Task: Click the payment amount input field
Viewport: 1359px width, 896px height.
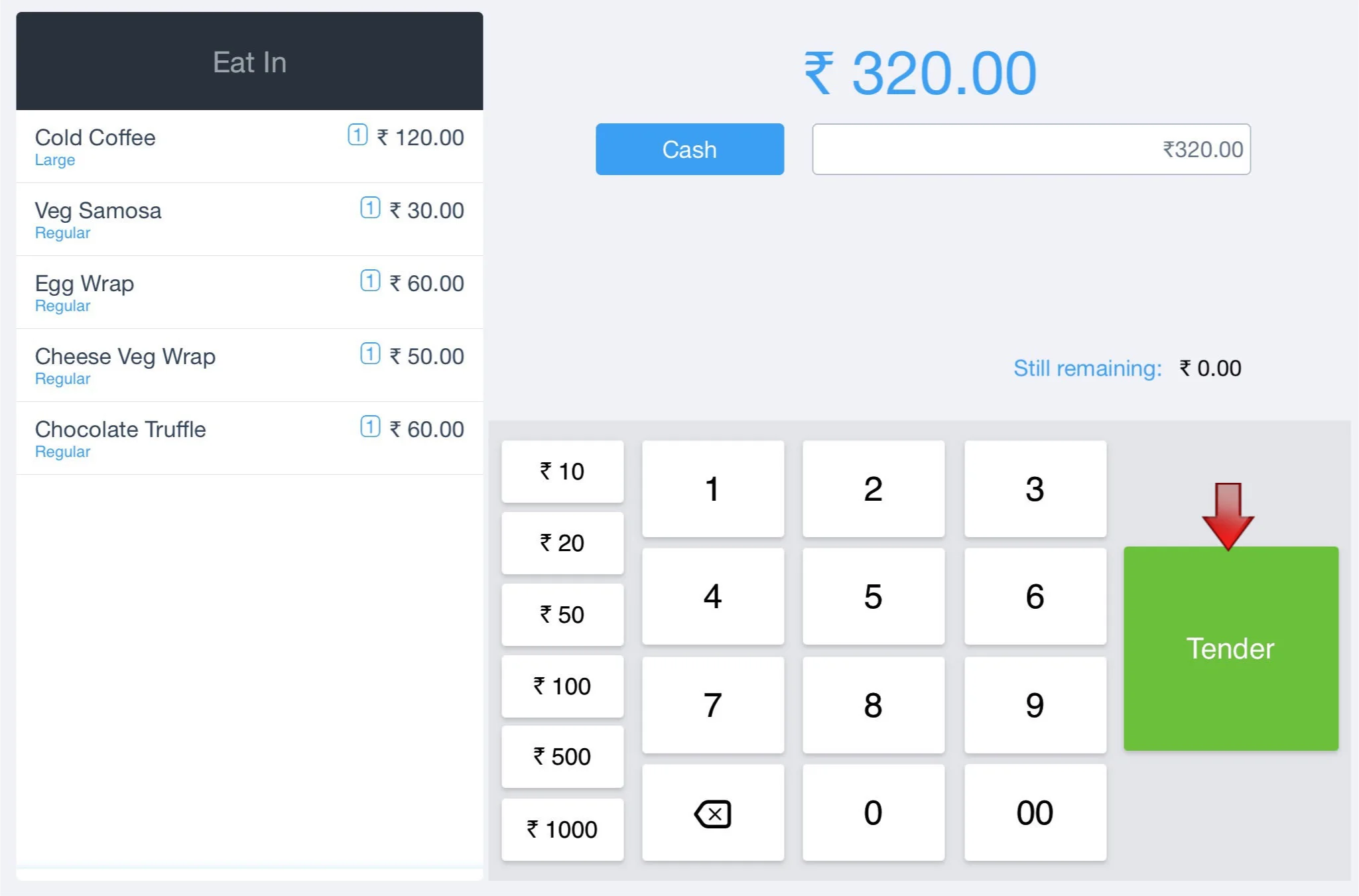Action: pyautogui.click(x=1031, y=150)
